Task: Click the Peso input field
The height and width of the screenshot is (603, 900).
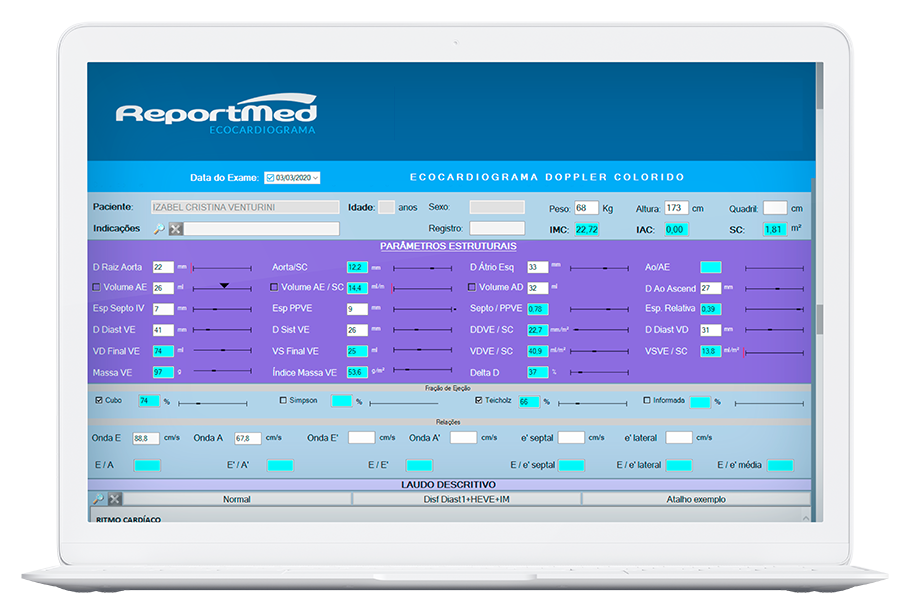Action: [587, 208]
